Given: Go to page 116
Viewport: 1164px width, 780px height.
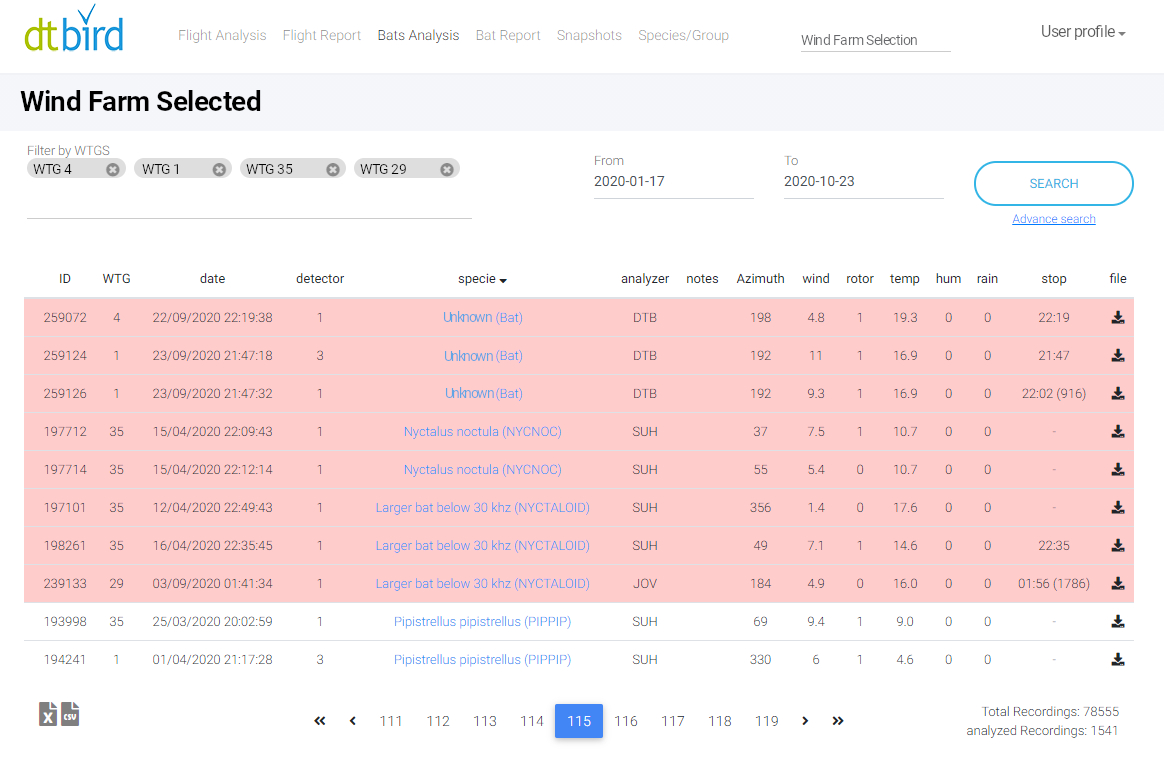Looking at the screenshot, I should 626,721.
